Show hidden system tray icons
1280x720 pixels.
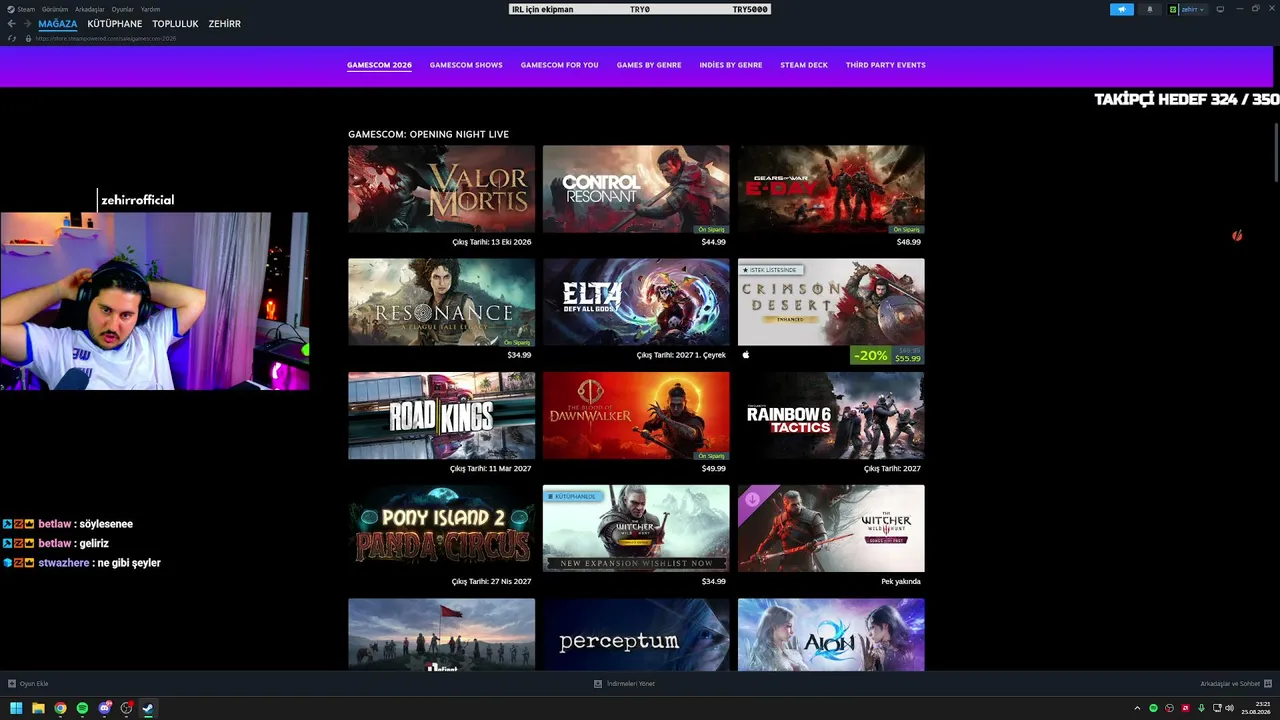(1137, 708)
